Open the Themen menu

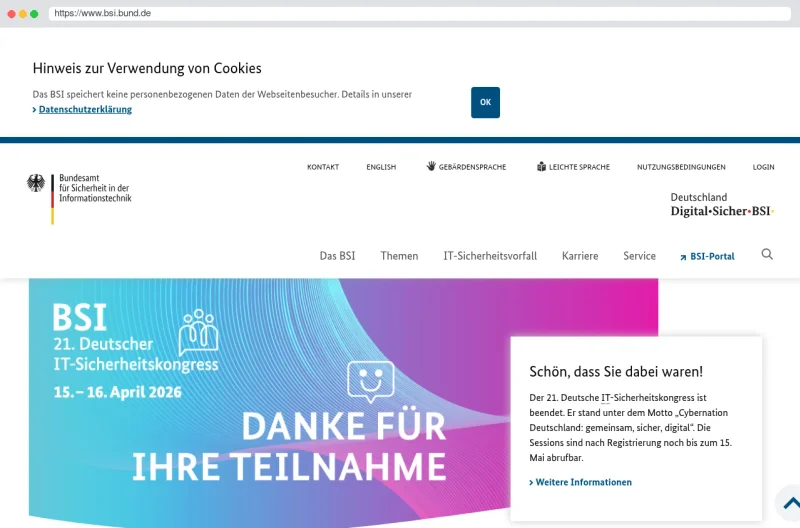(x=399, y=256)
